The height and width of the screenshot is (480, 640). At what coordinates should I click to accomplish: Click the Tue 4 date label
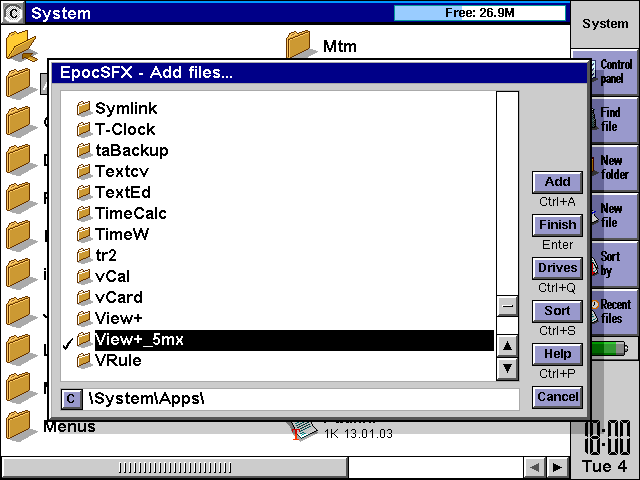tap(604, 466)
